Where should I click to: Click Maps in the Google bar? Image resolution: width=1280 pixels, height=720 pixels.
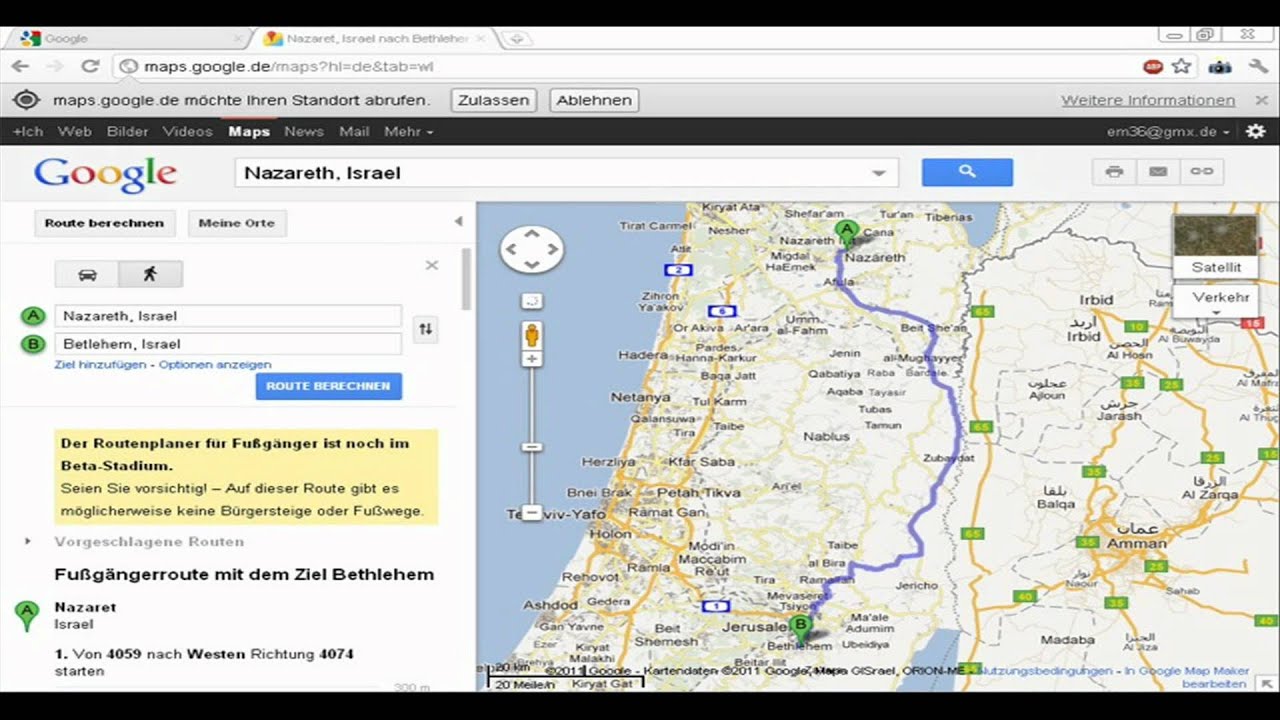pyautogui.click(x=249, y=131)
